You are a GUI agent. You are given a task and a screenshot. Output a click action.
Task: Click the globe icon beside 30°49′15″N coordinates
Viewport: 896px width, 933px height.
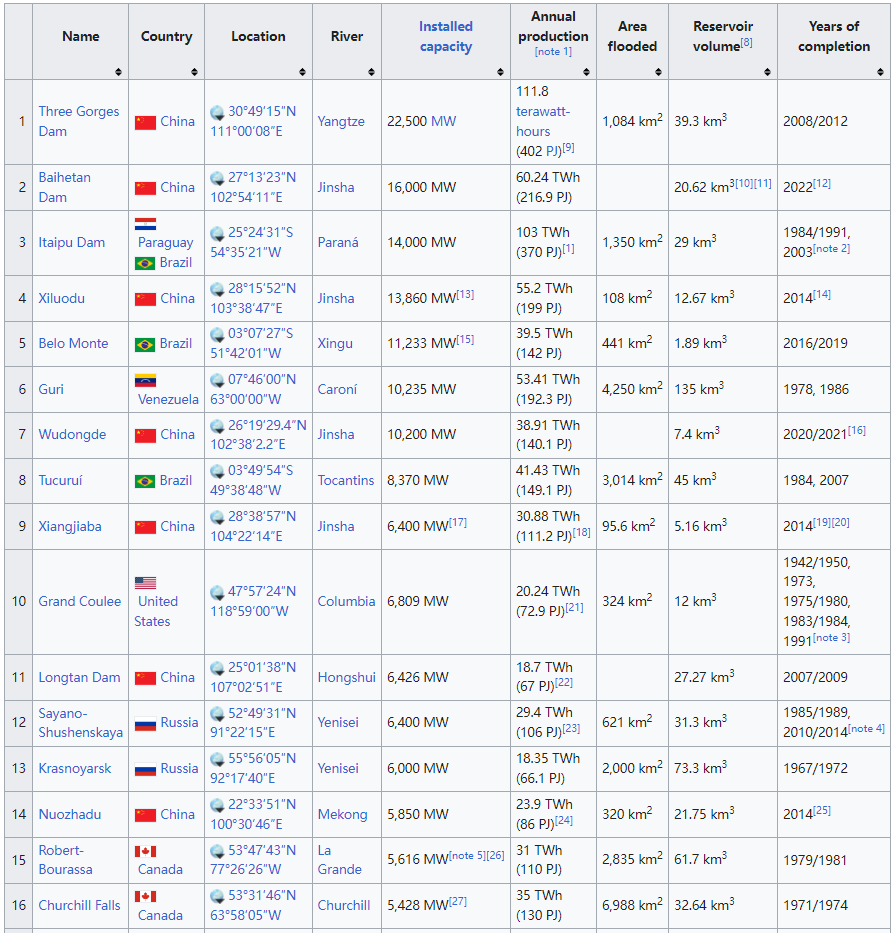coord(217,112)
